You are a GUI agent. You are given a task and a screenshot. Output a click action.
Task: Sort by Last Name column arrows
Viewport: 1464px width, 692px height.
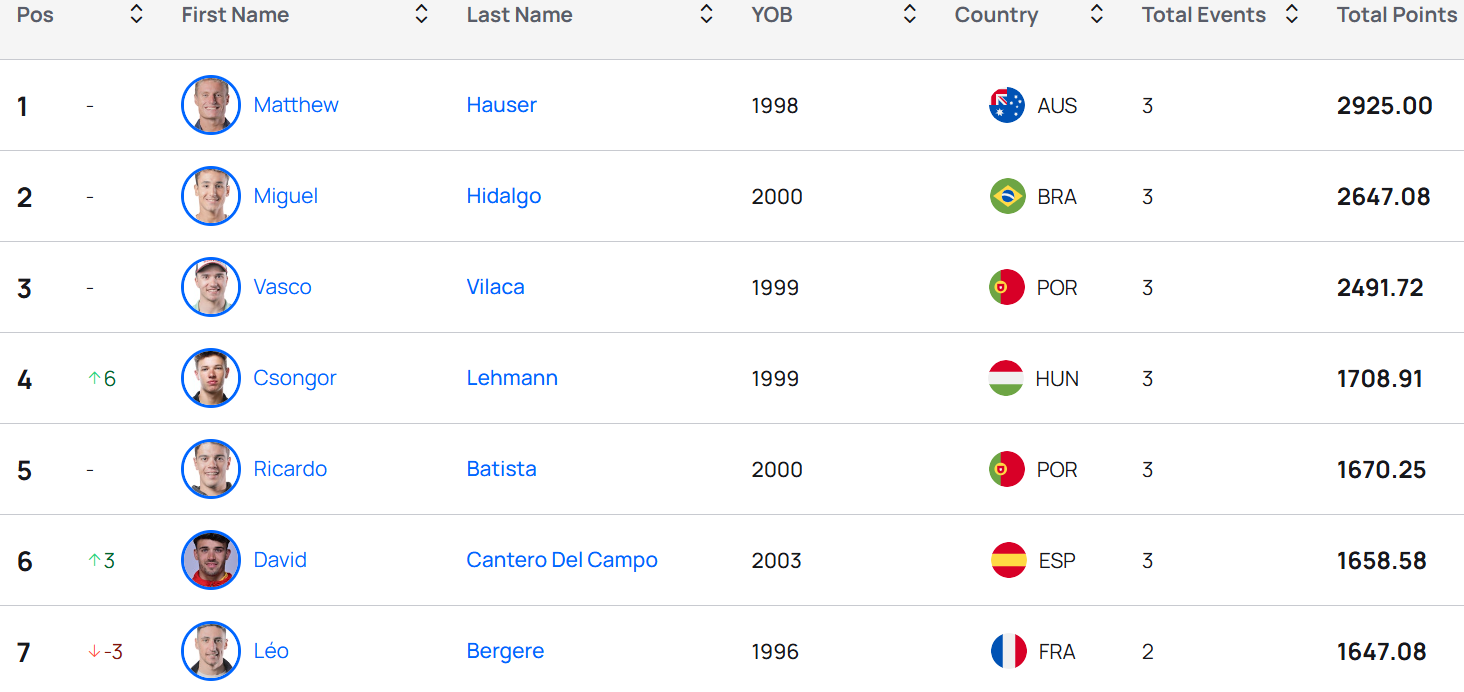[x=707, y=14]
